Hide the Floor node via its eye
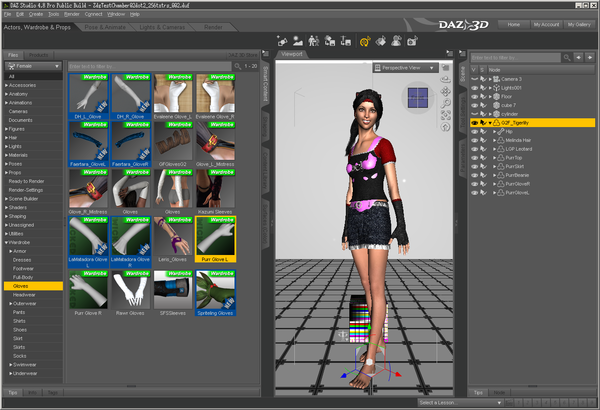Viewport: 600px width, 410px height. tap(474, 96)
